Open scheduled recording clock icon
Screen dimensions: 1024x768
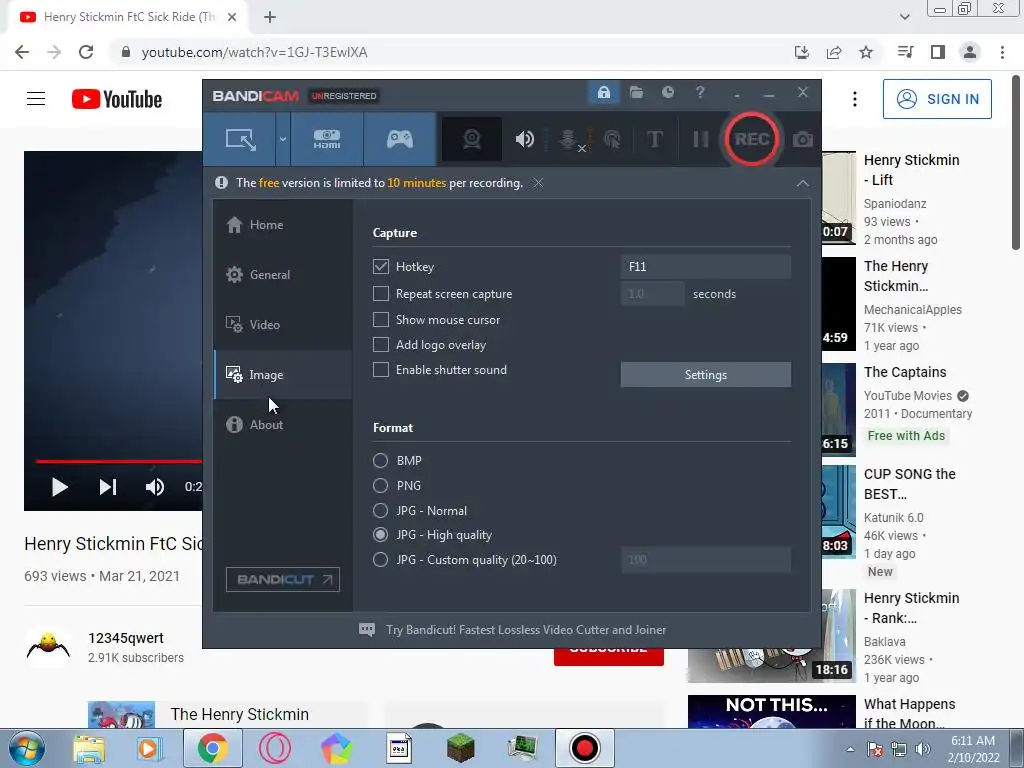(667, 93)
